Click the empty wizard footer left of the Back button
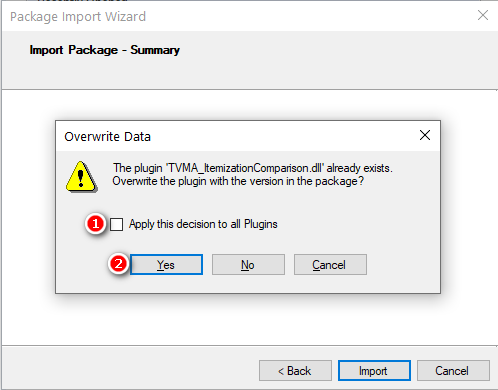 click(130, 370)
